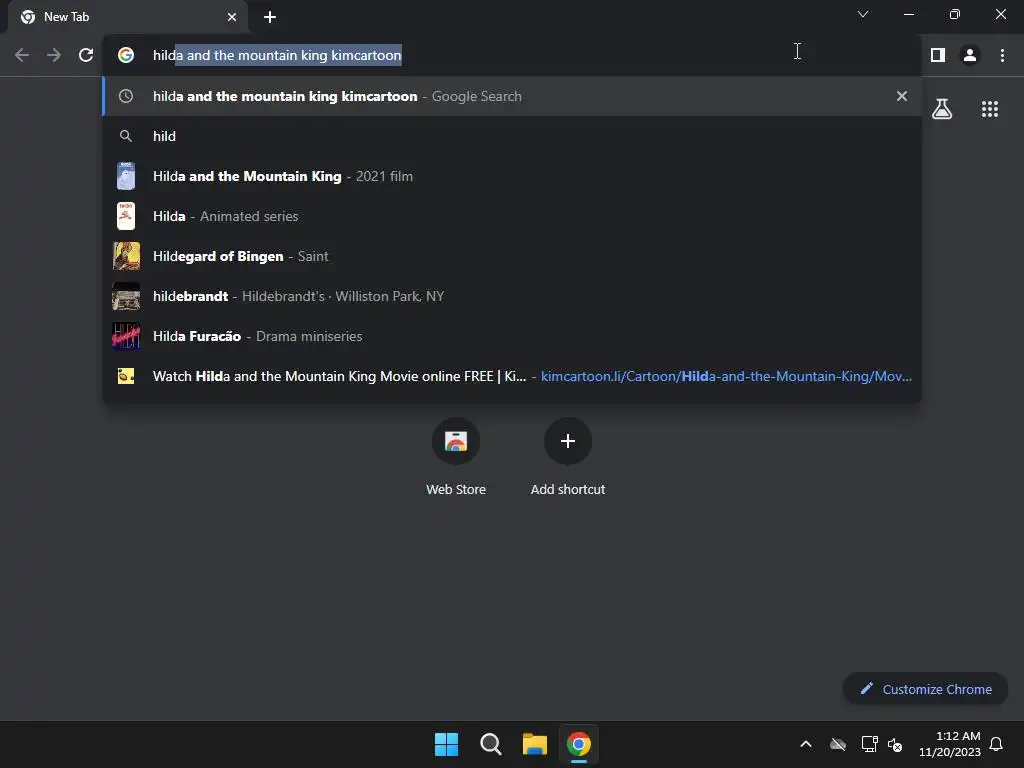Click the forward navigation arrow
Screen dimensions: 1024x768
pos(54,55)
